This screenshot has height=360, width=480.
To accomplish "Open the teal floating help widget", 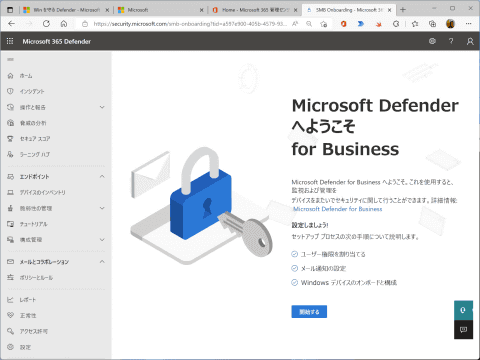I will coord(463,310).
